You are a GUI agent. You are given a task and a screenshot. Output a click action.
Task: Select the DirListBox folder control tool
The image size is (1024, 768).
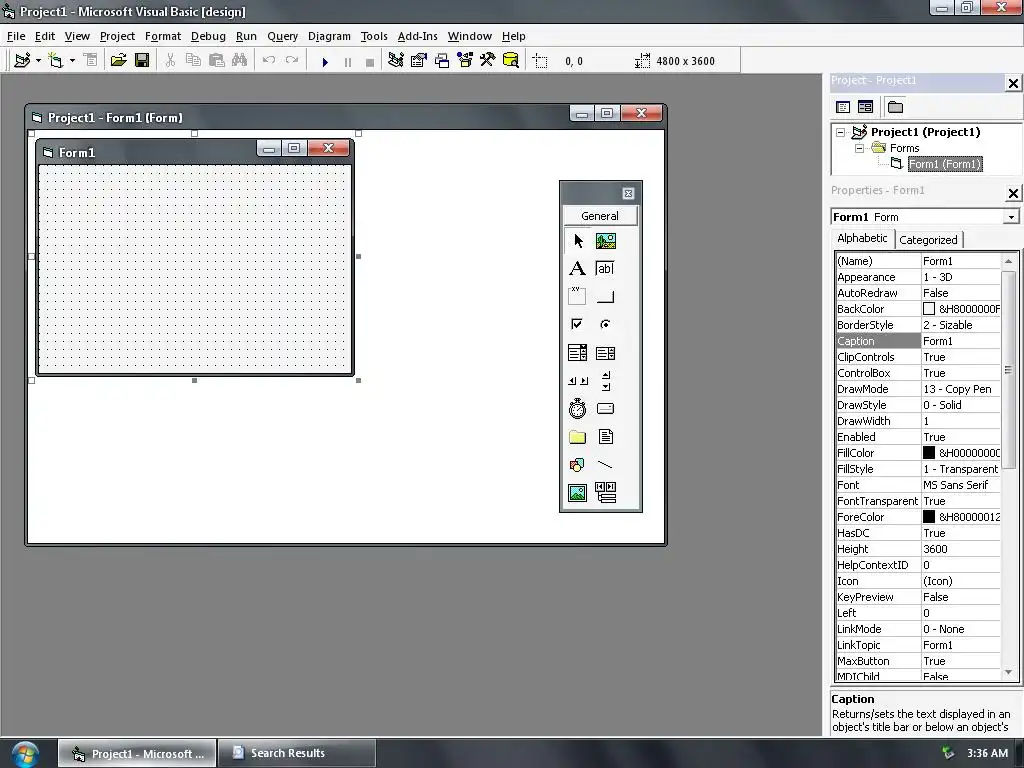point(577,437)
